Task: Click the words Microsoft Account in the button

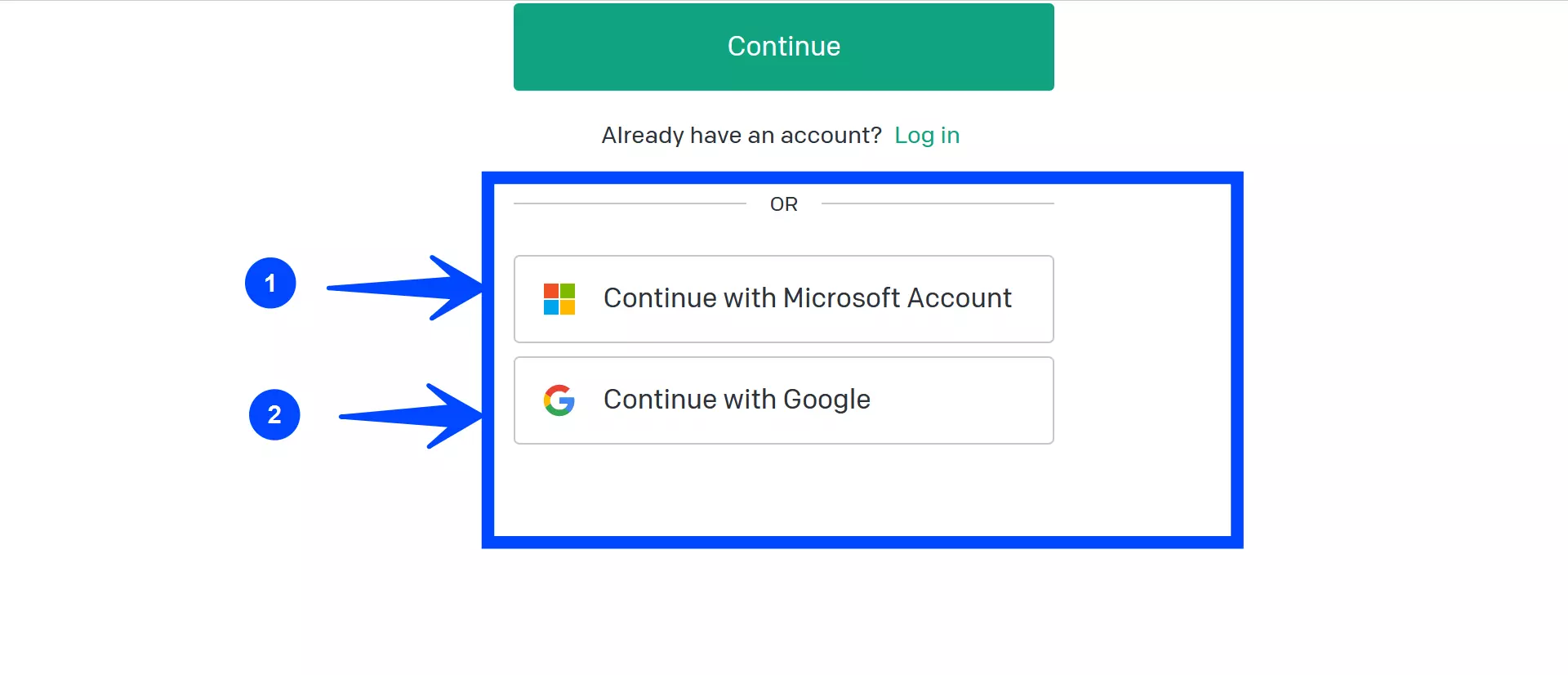Action: pos(898,298)
